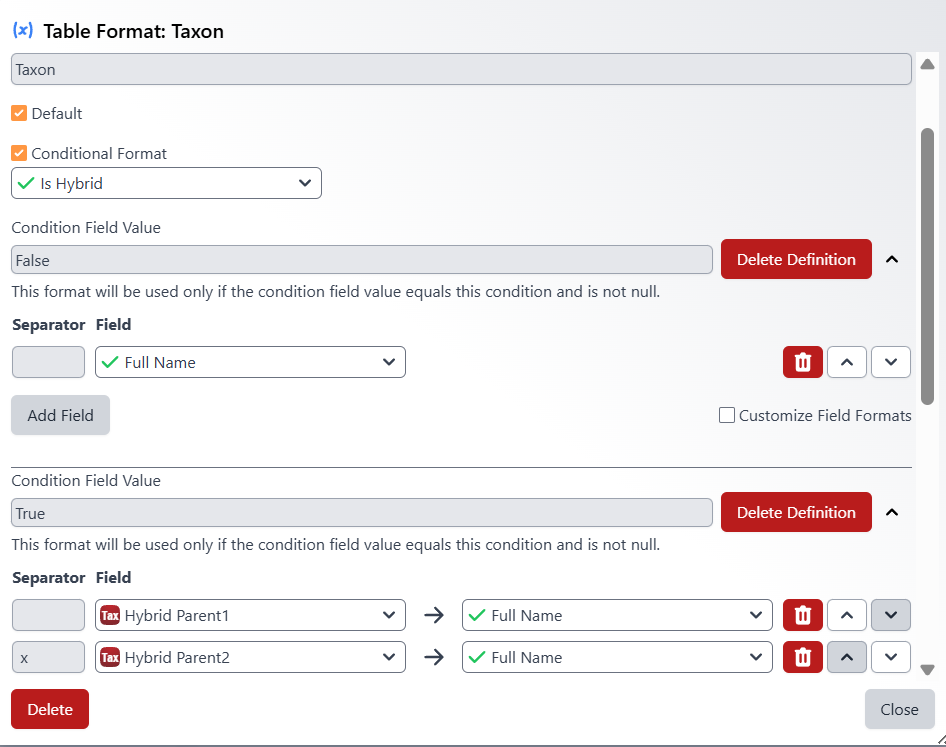This screenshot has height=747, width=946.
Task: Collapse the False condition definition
Action: (x=892, y=259)
